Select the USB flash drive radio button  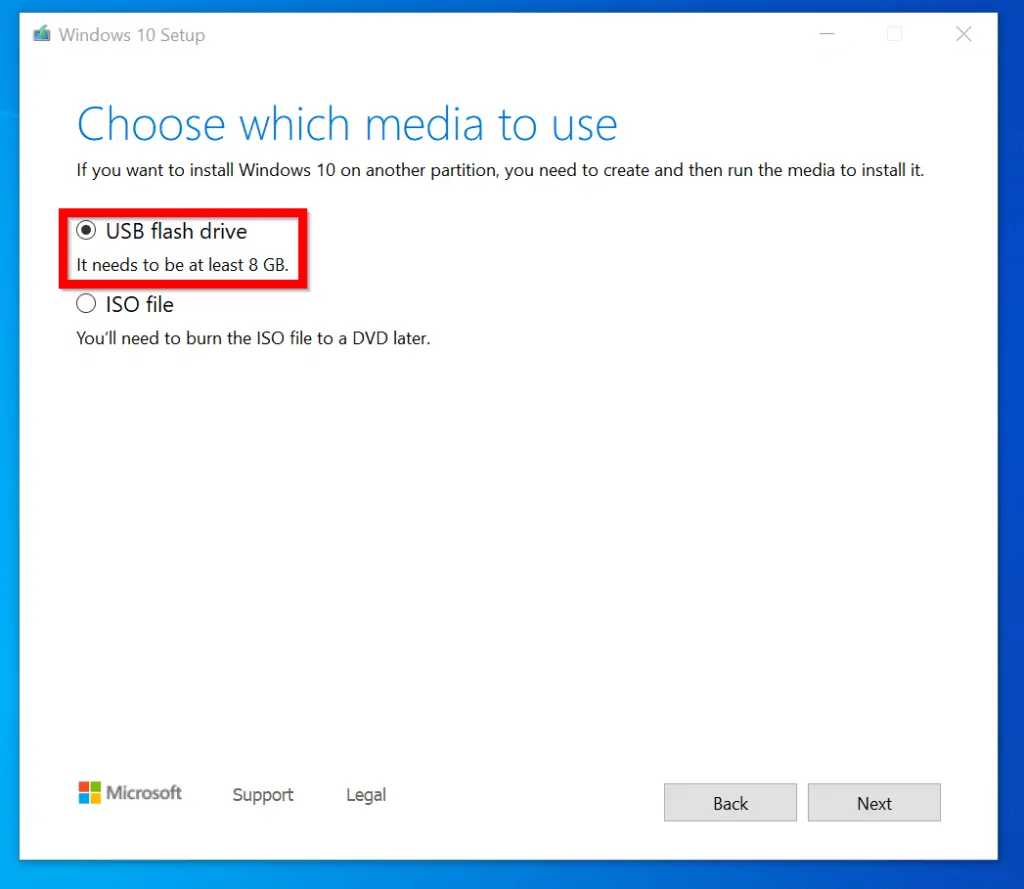[86, 231]
